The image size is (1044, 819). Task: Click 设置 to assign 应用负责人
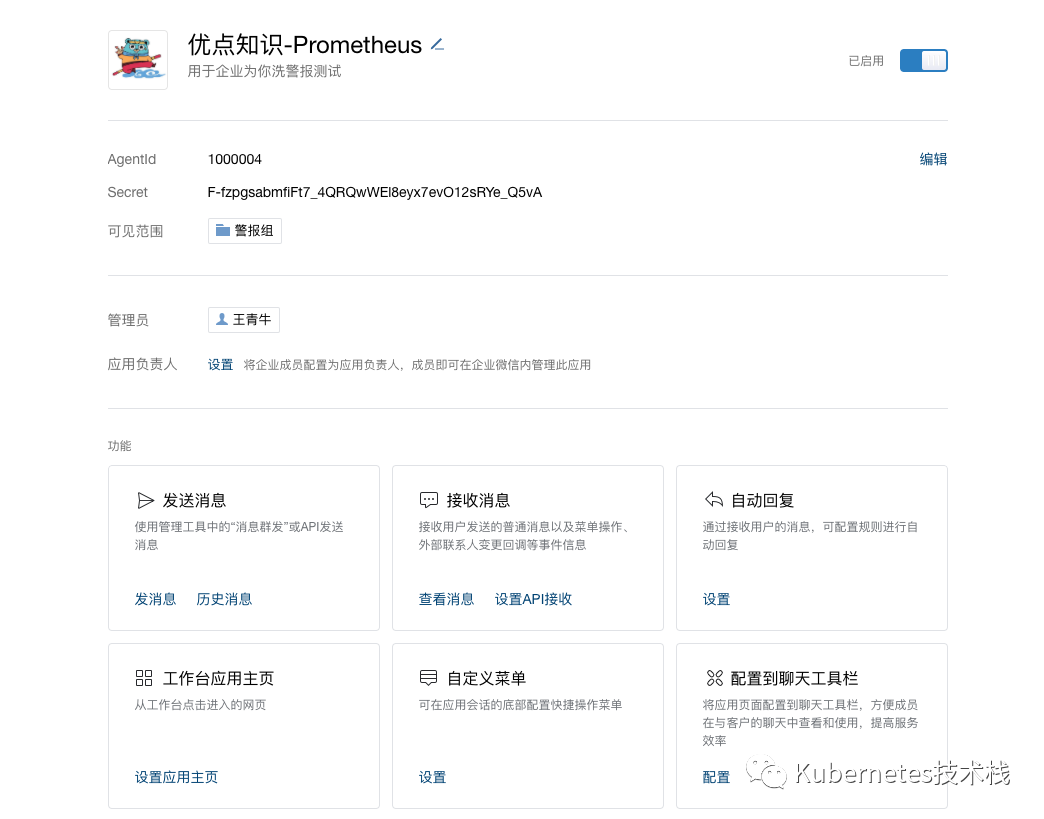[220, 364]
